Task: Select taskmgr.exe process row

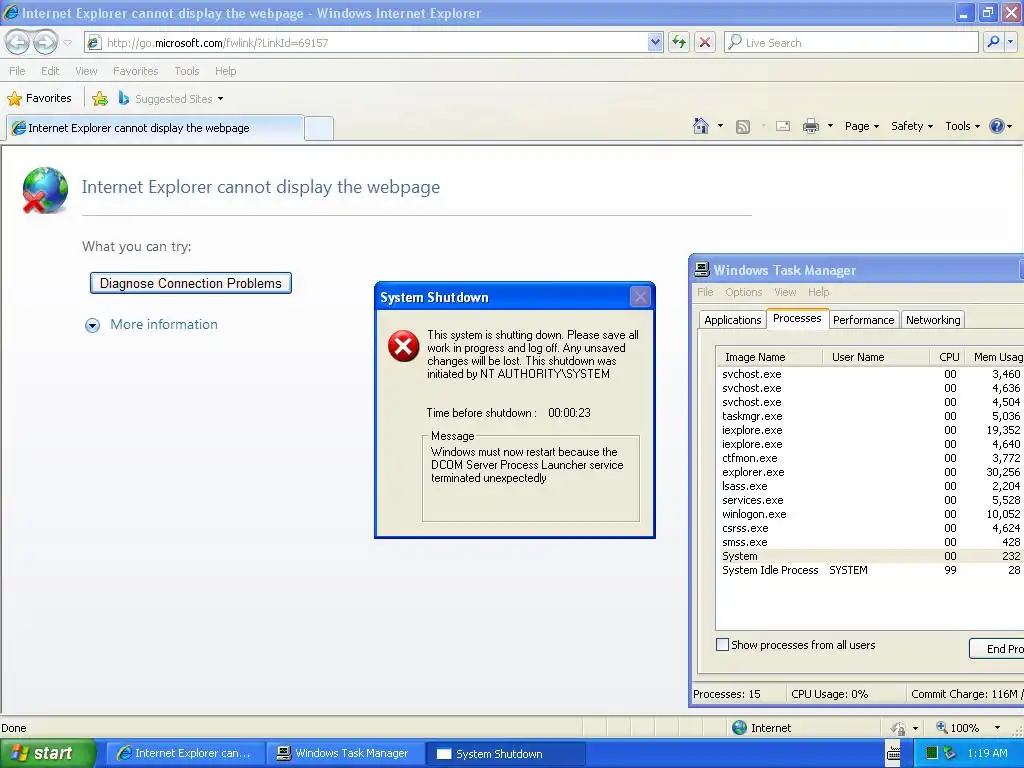Action: pos(870,416)
